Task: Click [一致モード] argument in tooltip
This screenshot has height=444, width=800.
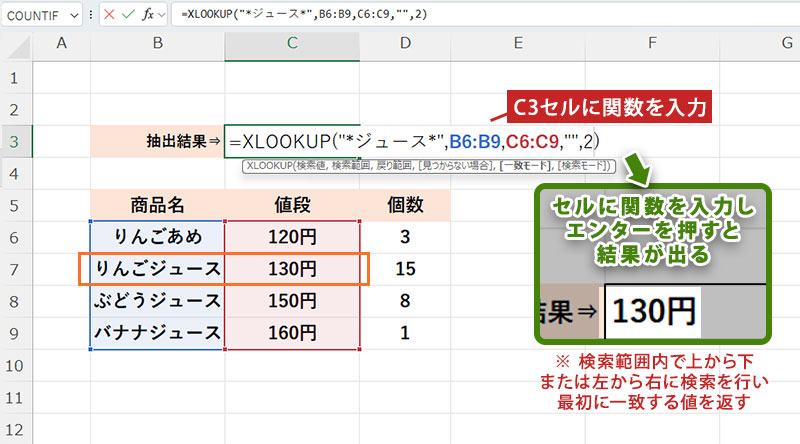Action: pyautogui.click(x=527, y=166)
